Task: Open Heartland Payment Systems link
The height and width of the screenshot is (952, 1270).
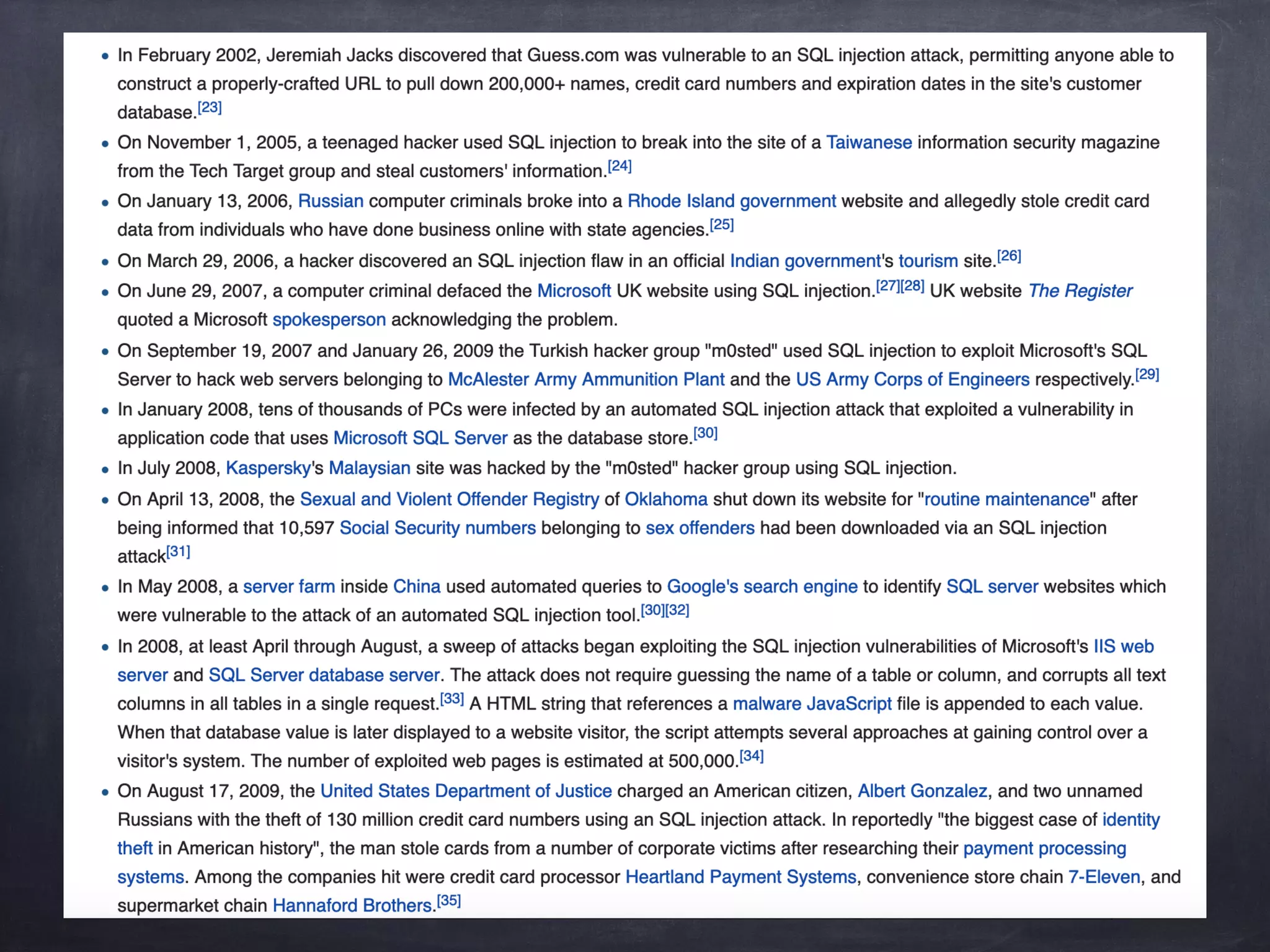Action: click(x=740, y=878)
